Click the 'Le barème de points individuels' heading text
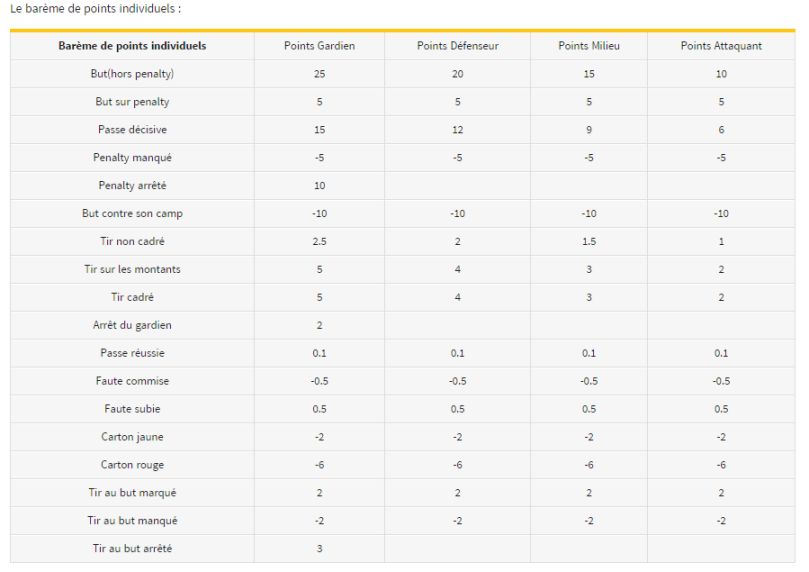 click(95, 9)
